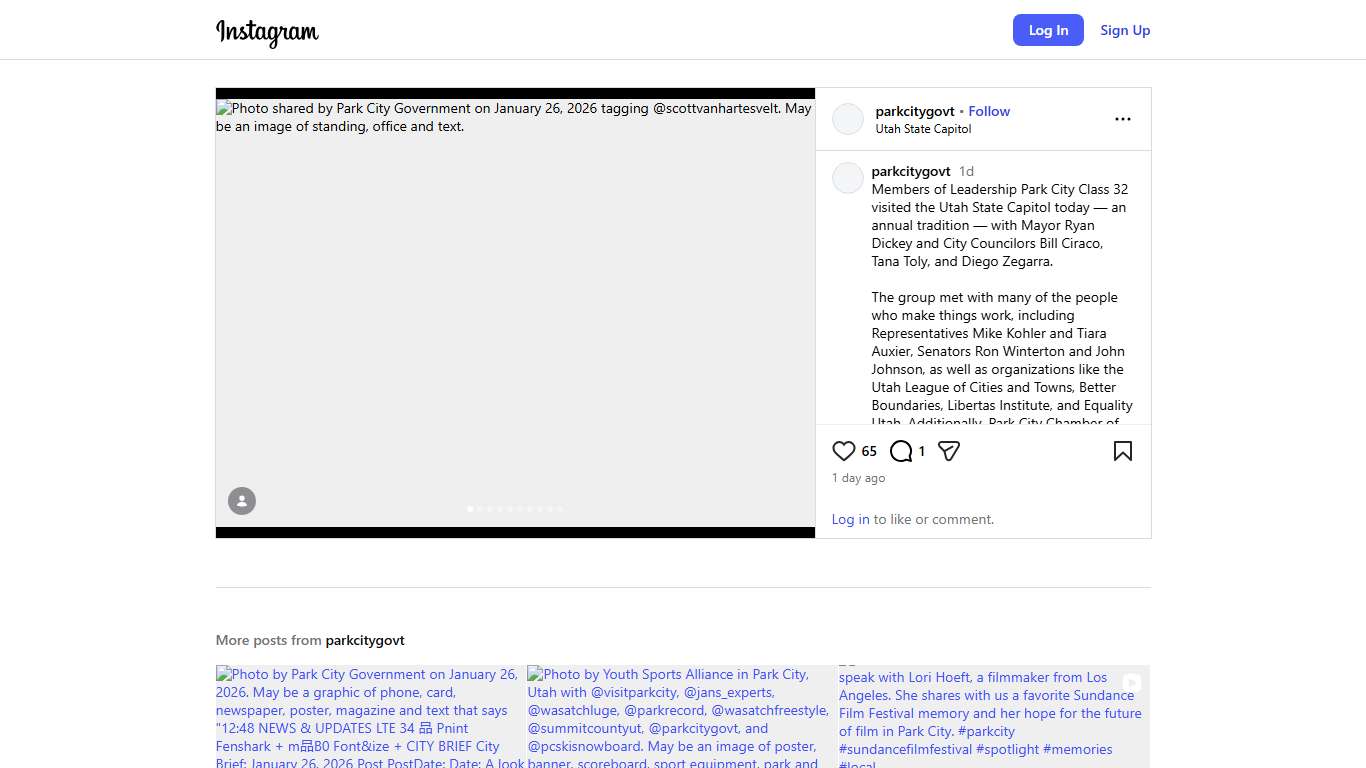Click the caption author avatar
Viewport: 1366px width, 768px height.
click(x=848, y=178)
